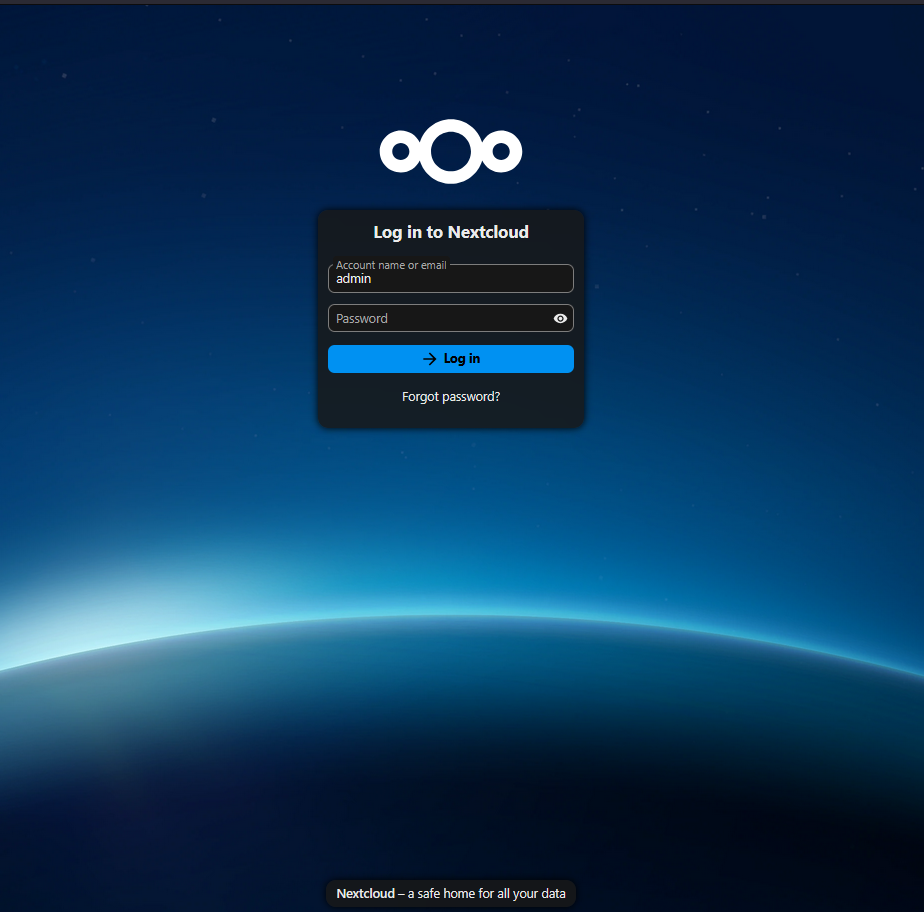This screenshot has height=912, width=924.
Task: Click the Nextcloud logo
Action: 451,151
